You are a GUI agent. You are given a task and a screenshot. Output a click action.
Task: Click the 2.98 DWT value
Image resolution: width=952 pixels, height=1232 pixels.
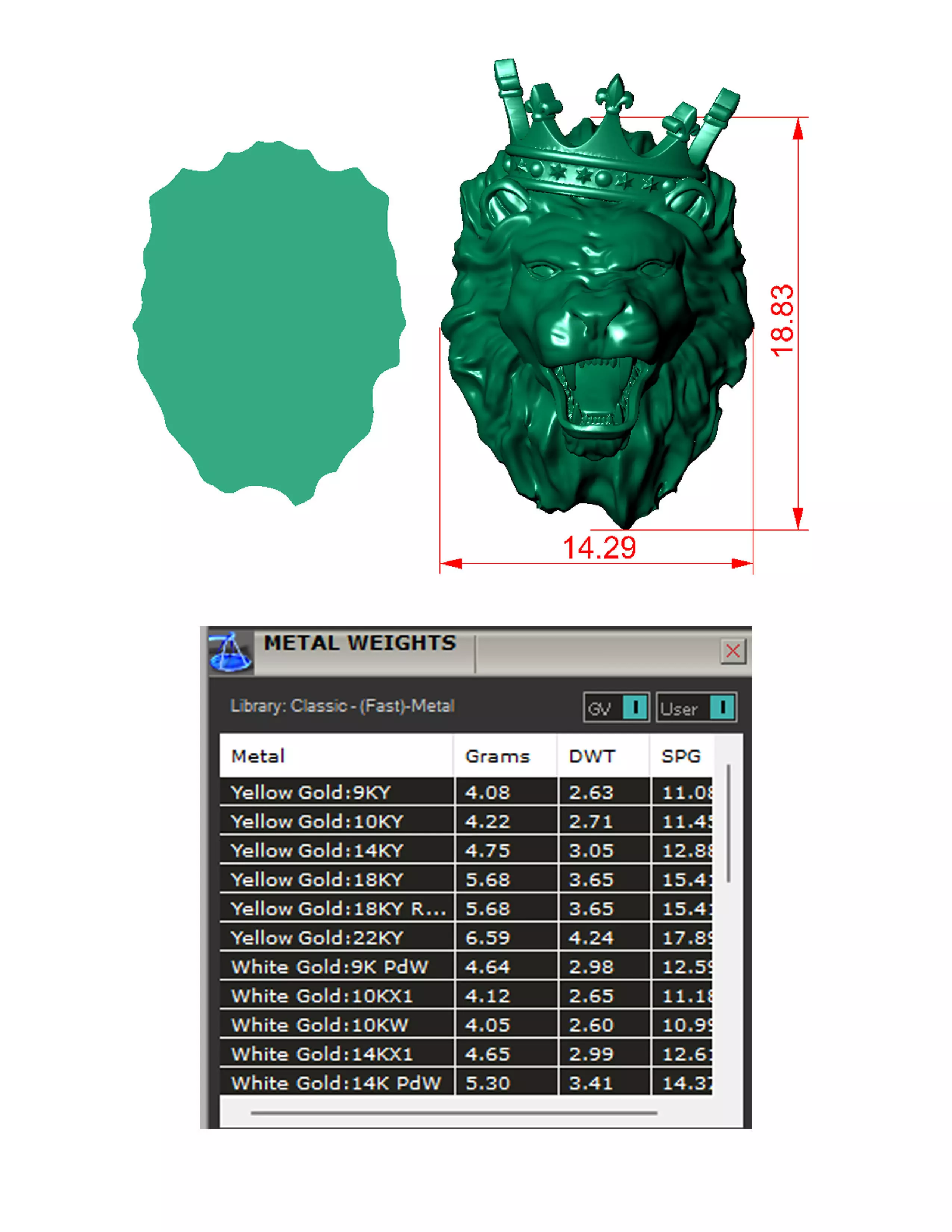click(x=591, y=967)
